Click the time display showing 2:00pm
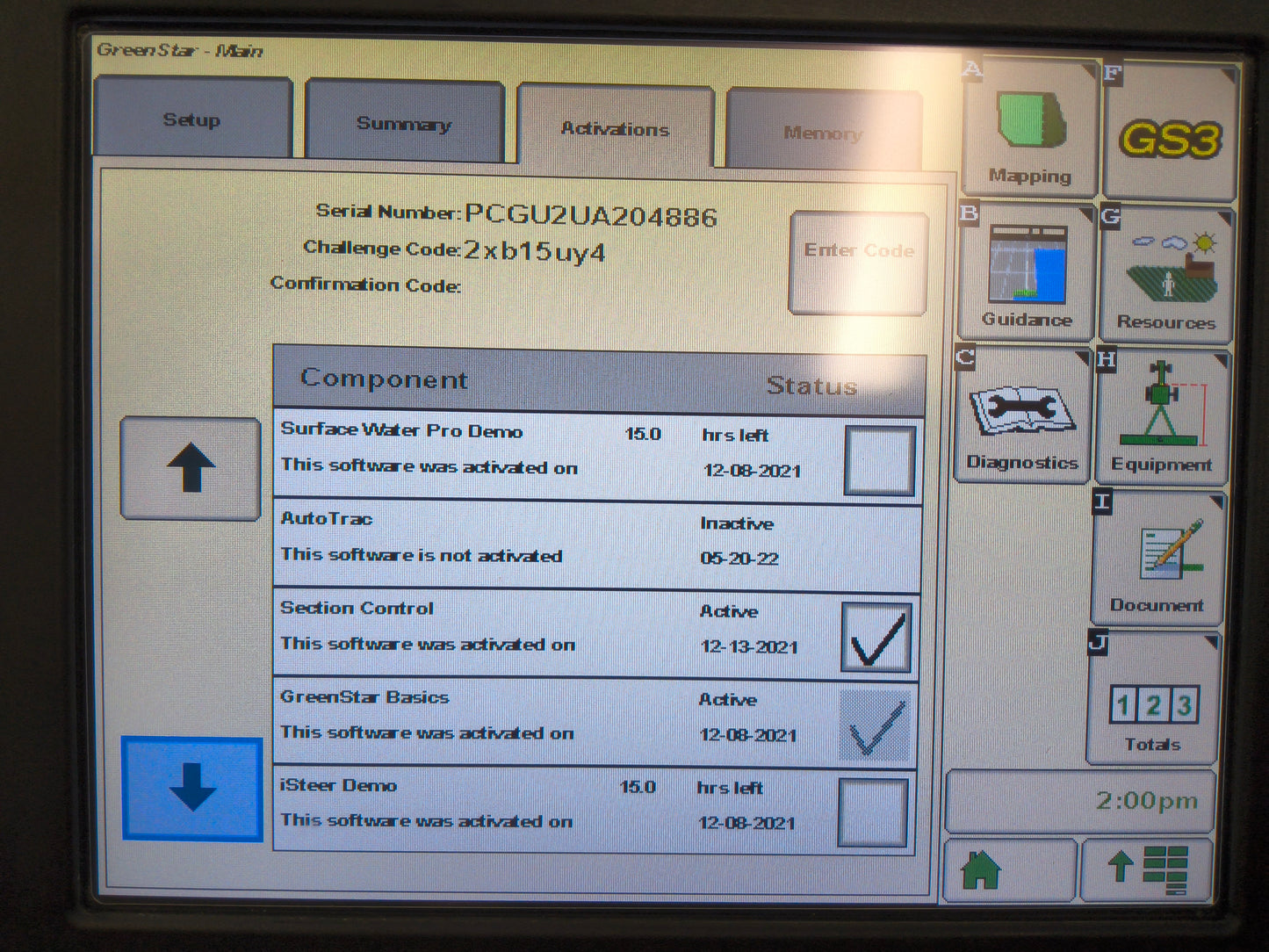The image size is (1269, 952). [1080, 801]
